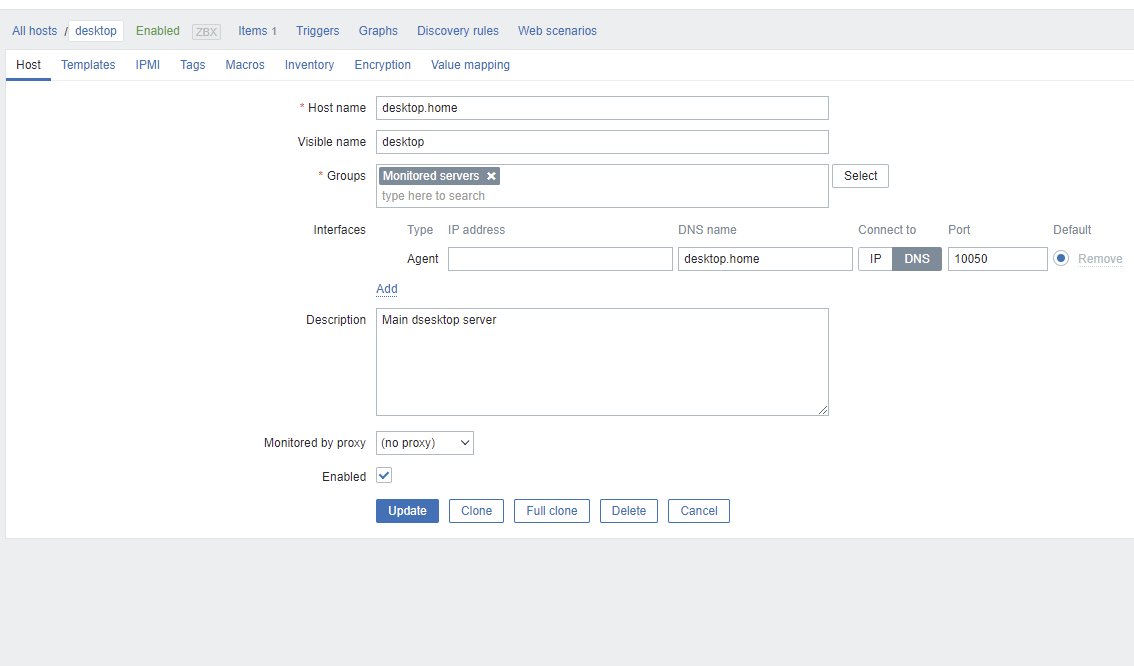The width and height of the screenshot is (1134, 666).
Task: Open Web scenarios link
Action: pyautogui.click(x=557, y=31)
